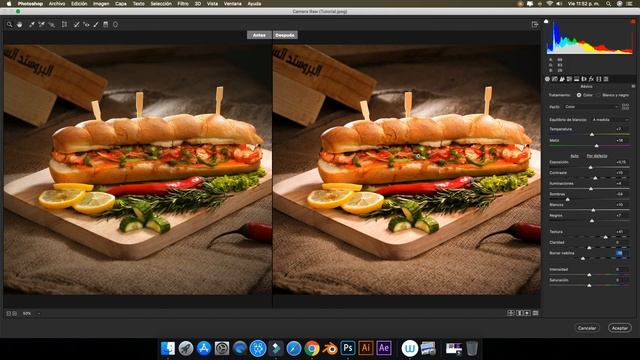This screenshot has height=360, width=640.
Task: Open the Básico panel options menu
Action: 633,87
